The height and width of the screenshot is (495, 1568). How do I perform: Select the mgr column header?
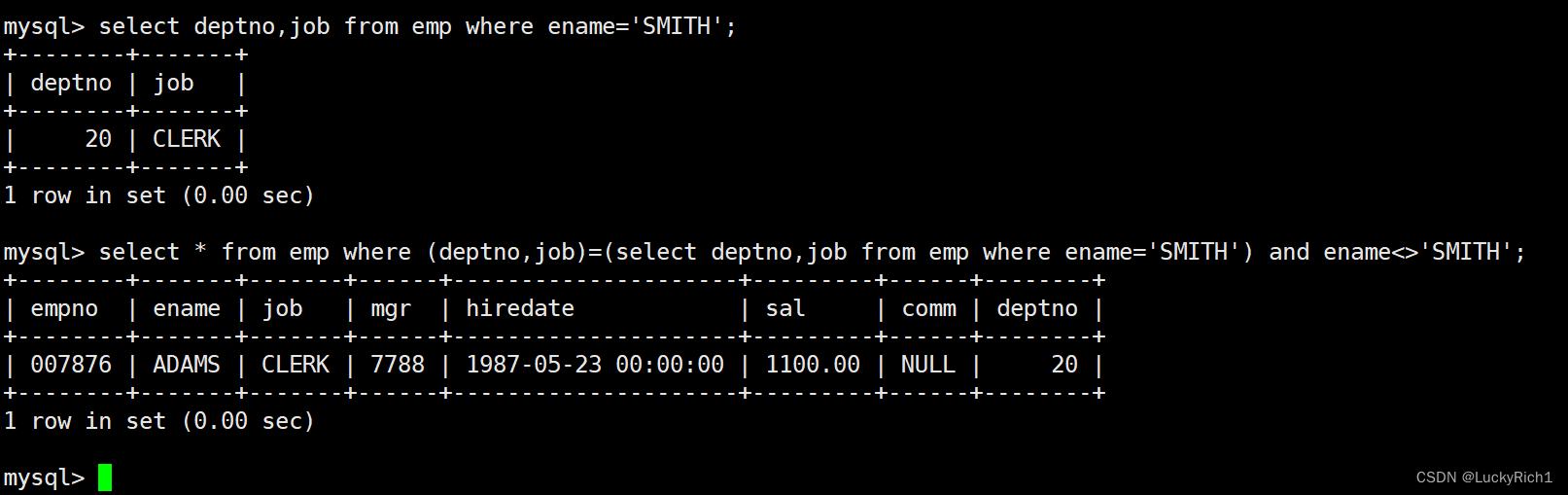(391, 309)
